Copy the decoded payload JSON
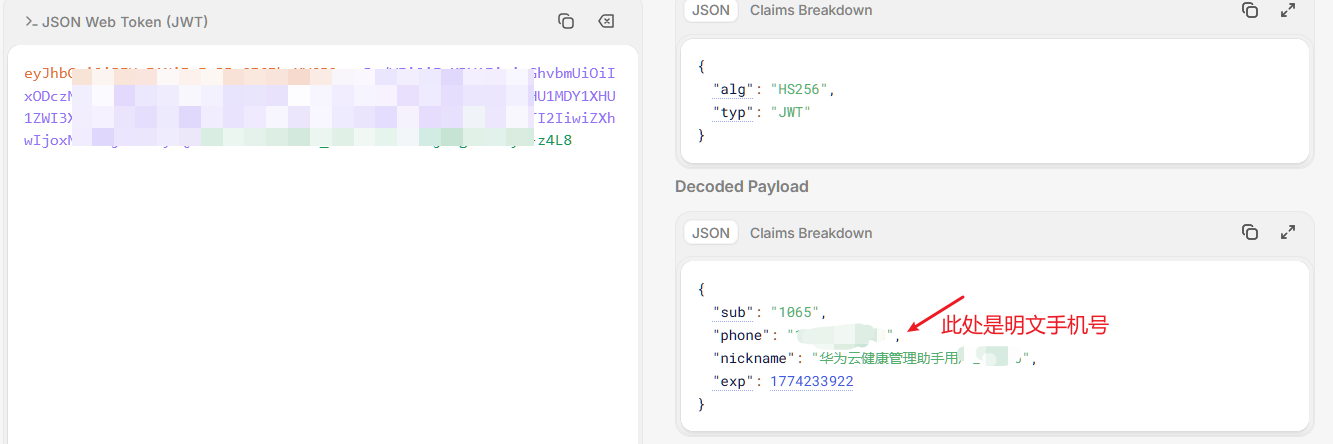The height and width of the screenshot is (444, 1333). tap(1250, 232)
